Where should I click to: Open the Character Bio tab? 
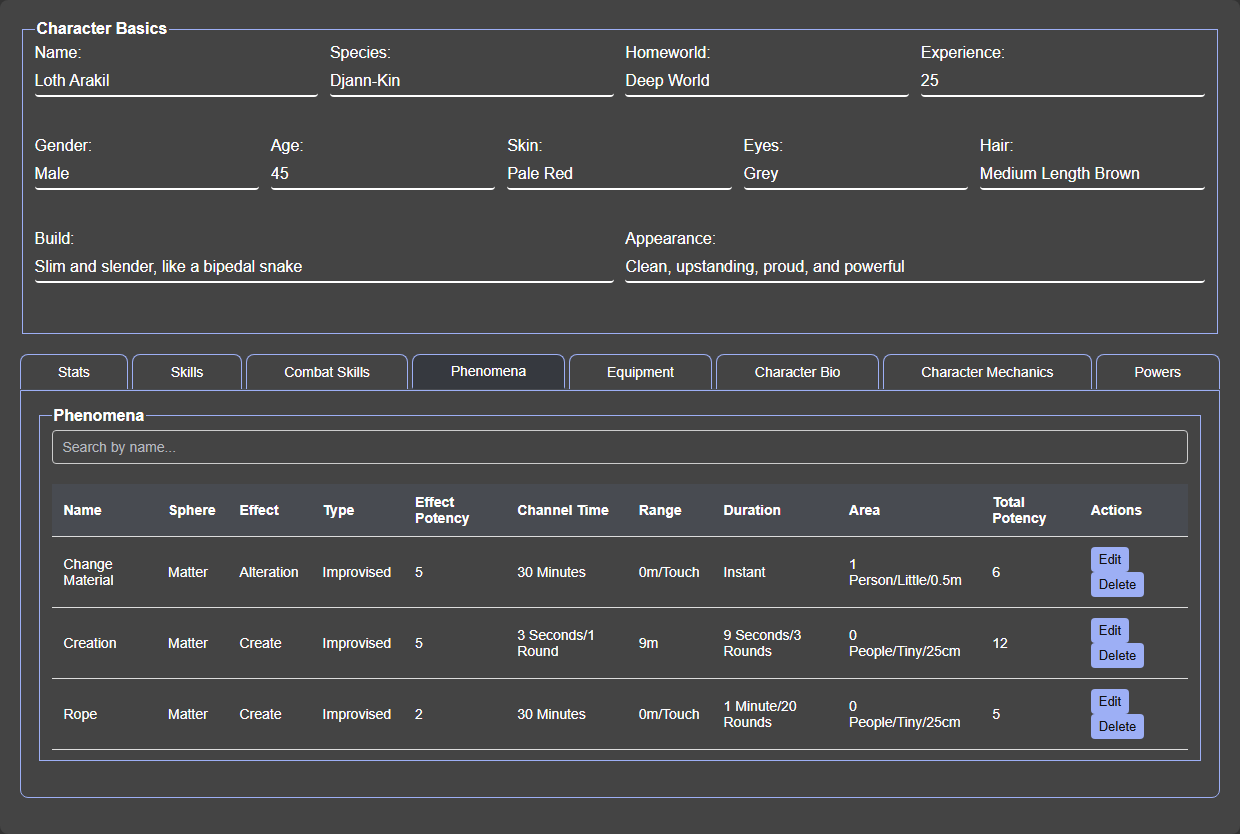click(x=797, y=372)
